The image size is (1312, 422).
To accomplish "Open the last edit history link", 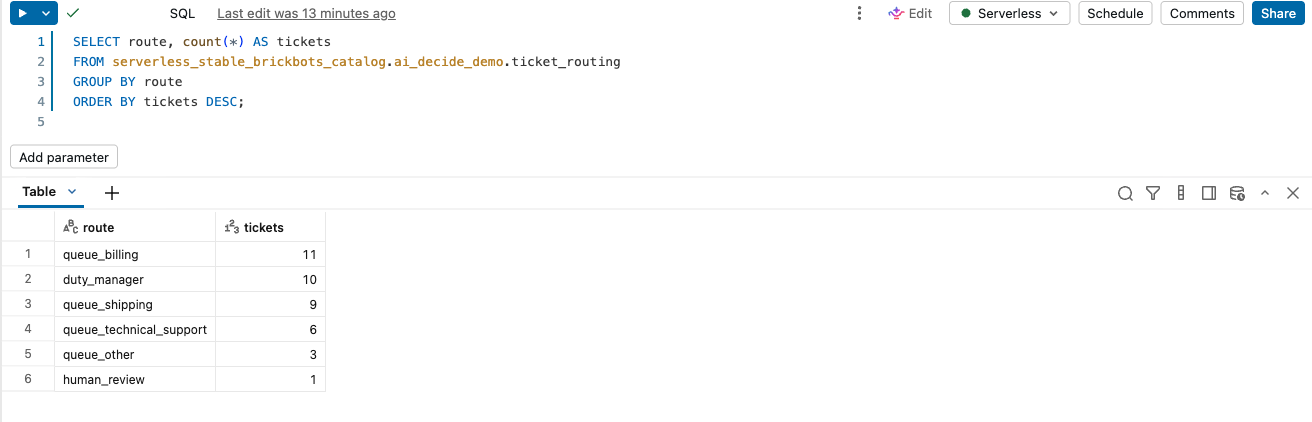I will click(306, 13).
